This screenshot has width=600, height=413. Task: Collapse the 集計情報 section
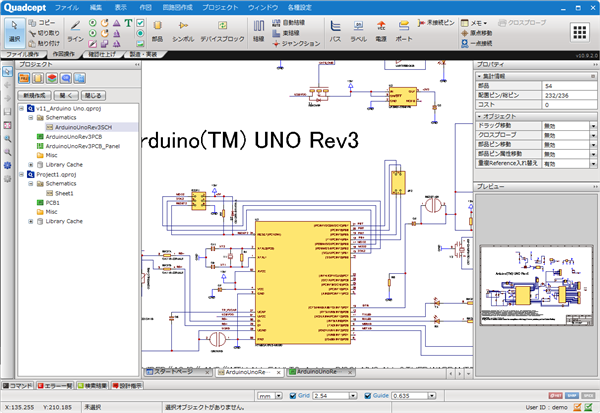point(479,76)
